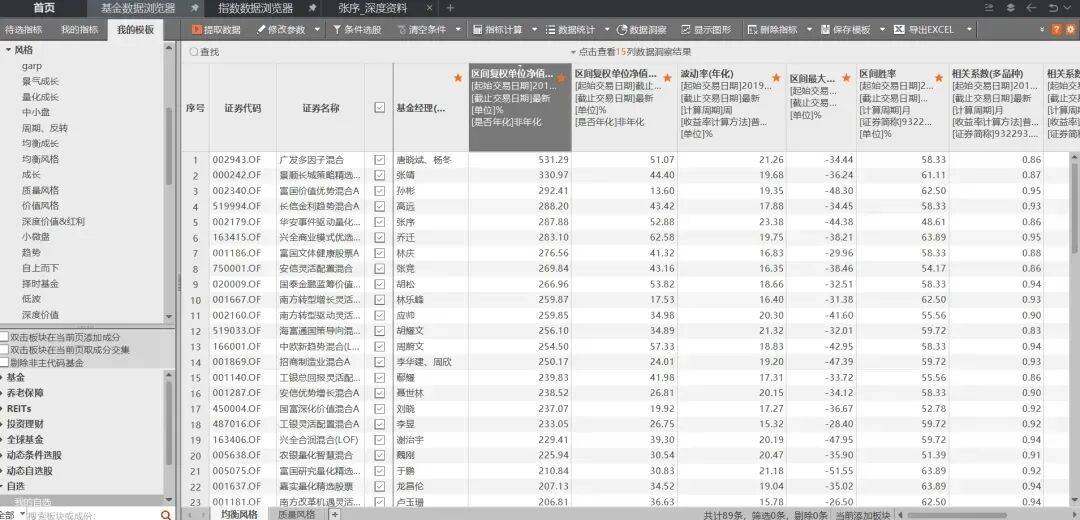Click the 修改参数 pencil icon
The height and width of the screenshot is (520, 1080).
[x=262, y=30]
